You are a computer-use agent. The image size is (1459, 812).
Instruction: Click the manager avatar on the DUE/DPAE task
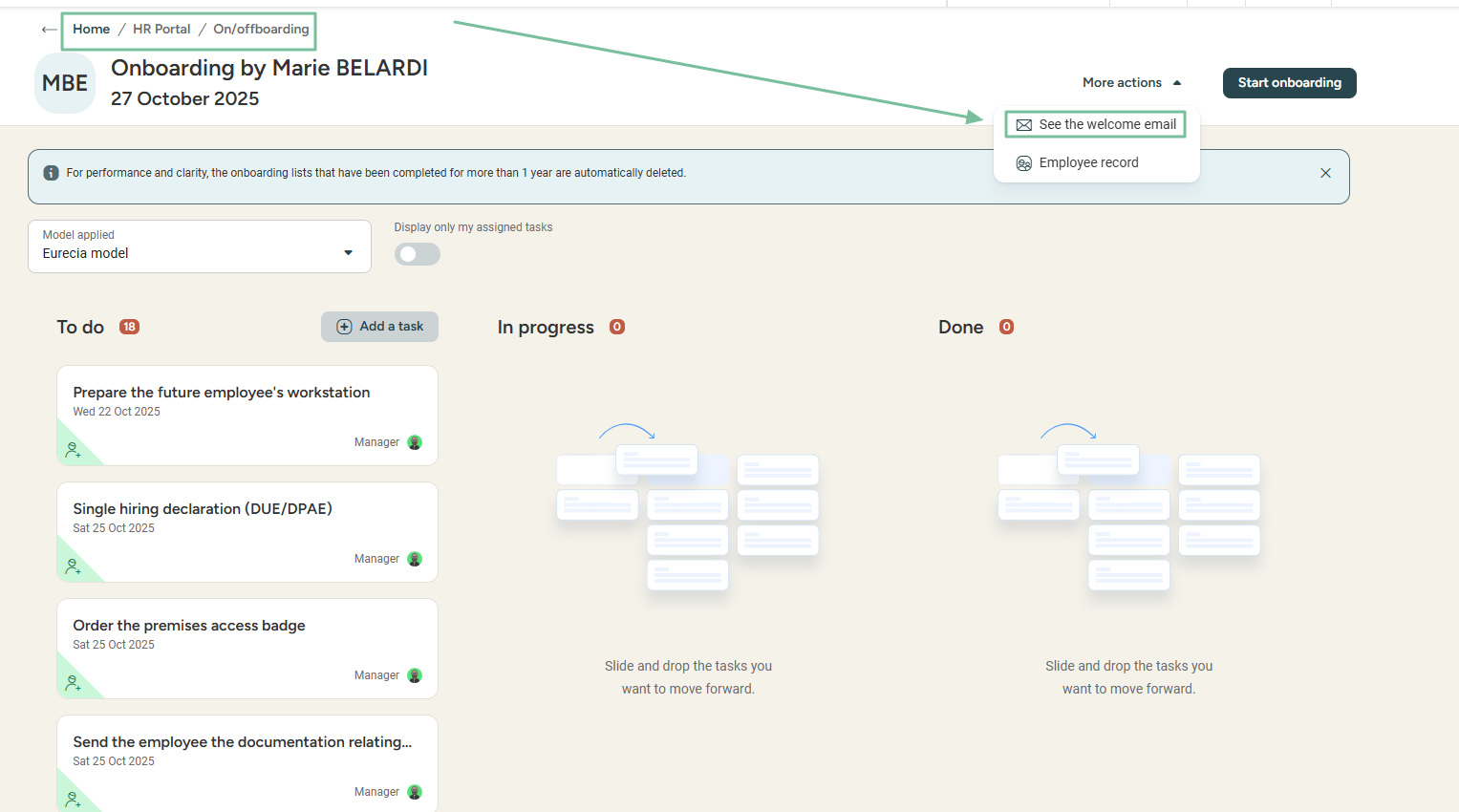pos(415,559)
